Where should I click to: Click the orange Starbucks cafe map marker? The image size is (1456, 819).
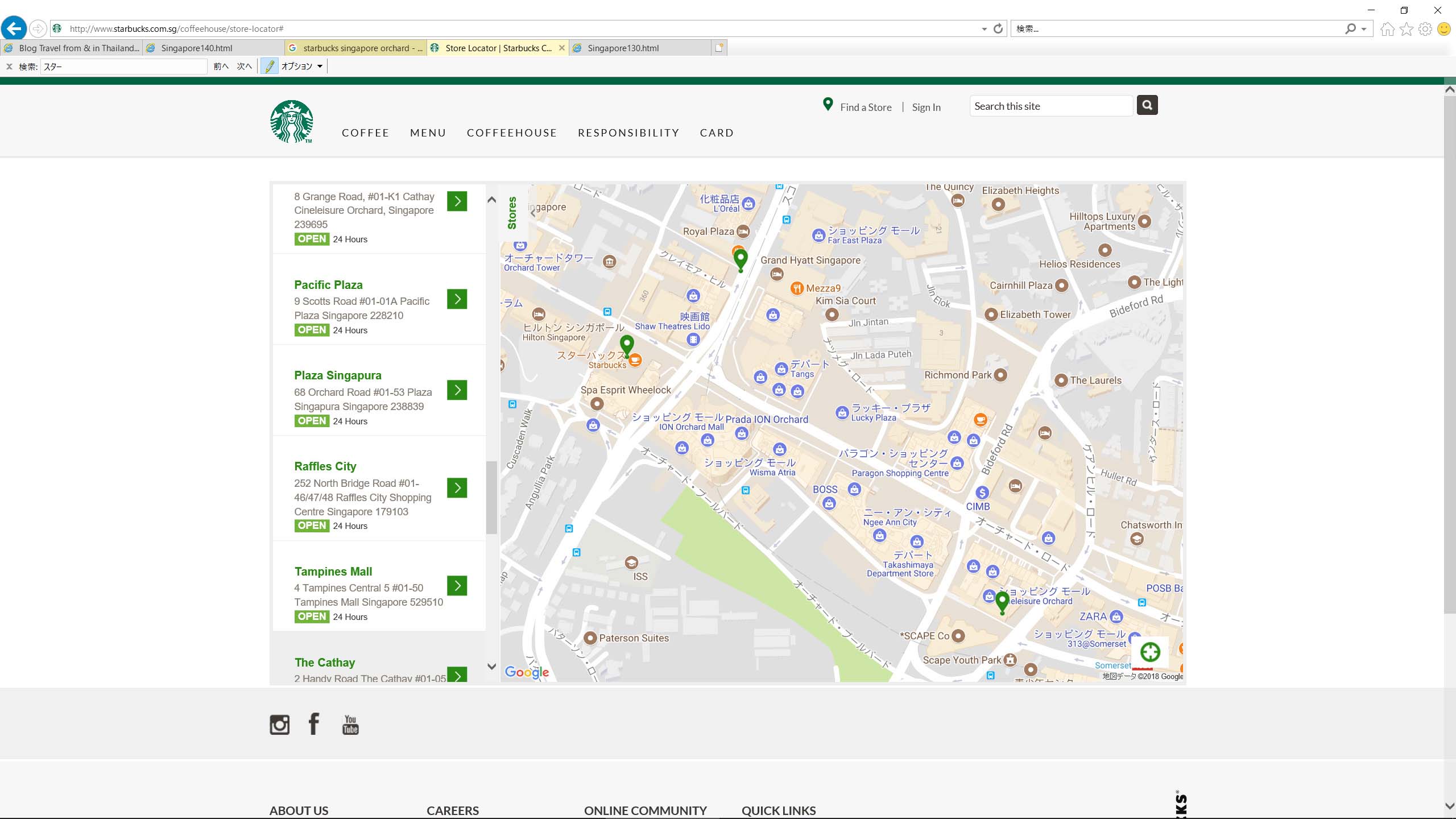tap(636, 359)
